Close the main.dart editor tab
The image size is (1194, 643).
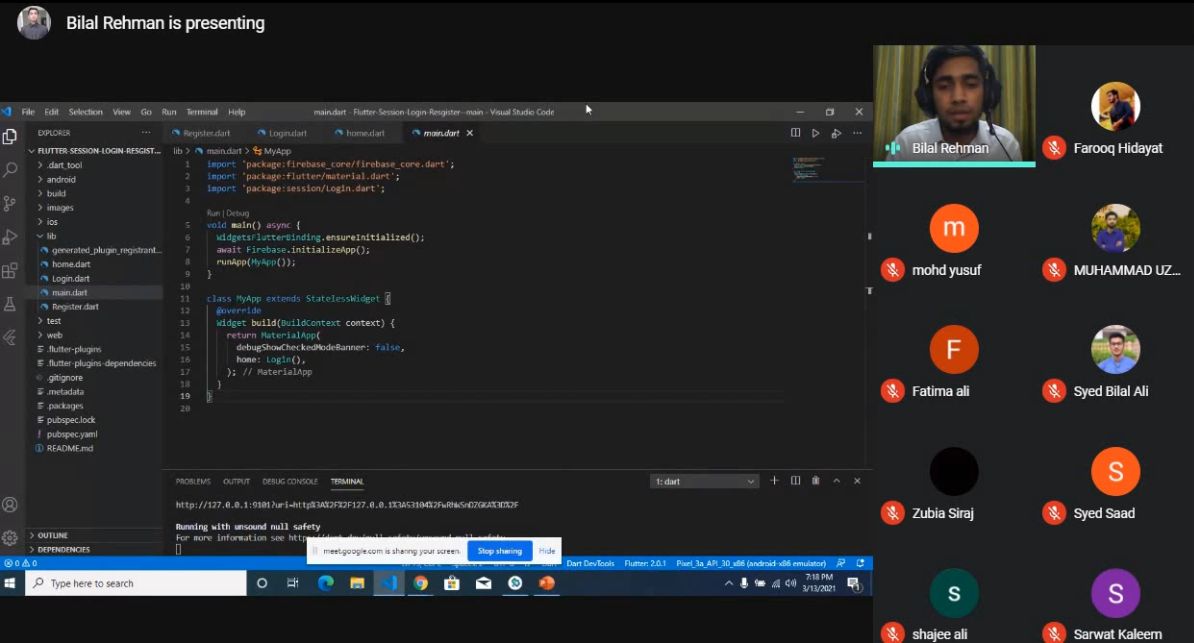pos(470,133)
